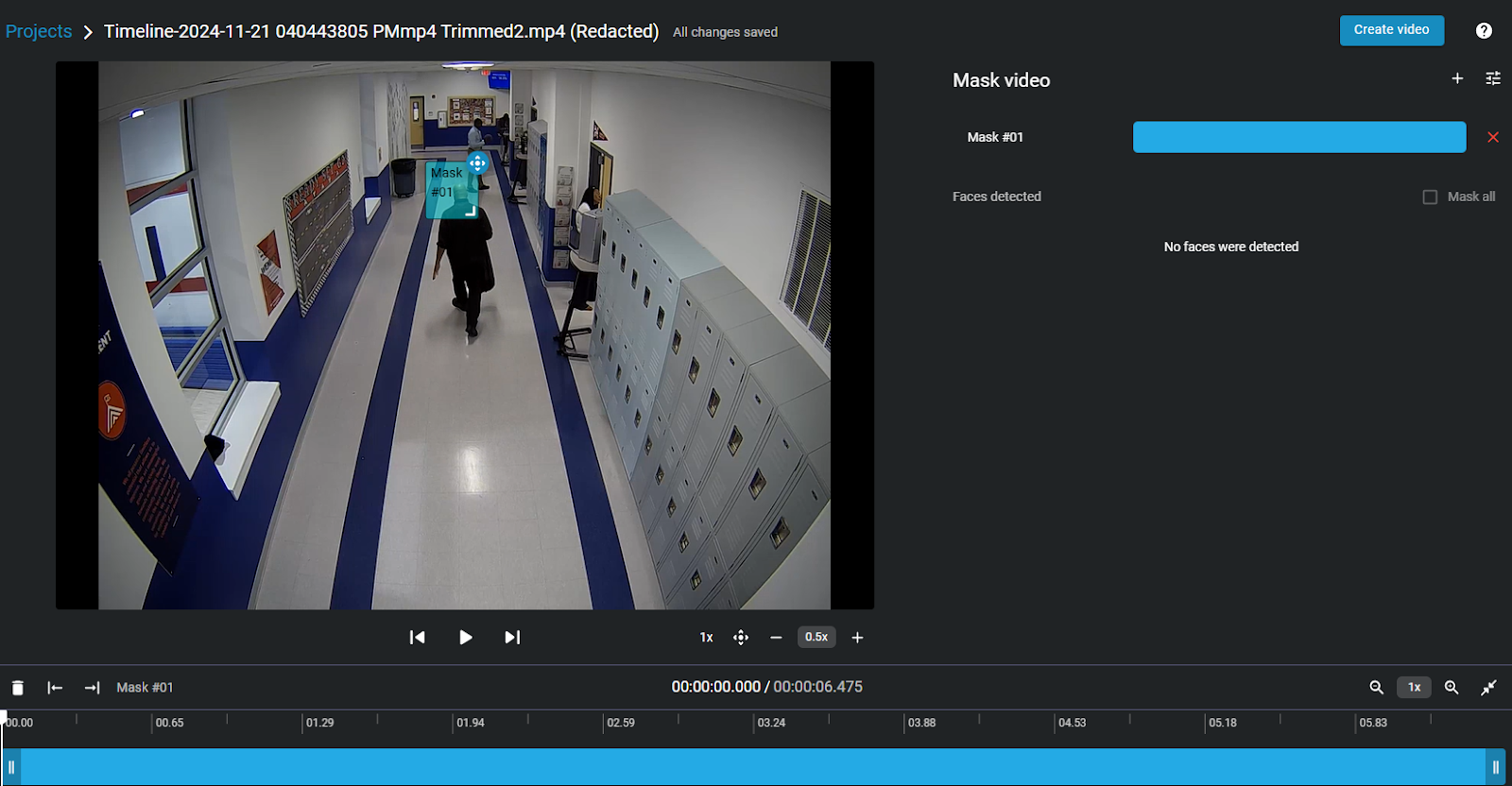Delete Mask #01 with red X
The width and height of the screenshot is (1512, 786).
click(1493, 137)
